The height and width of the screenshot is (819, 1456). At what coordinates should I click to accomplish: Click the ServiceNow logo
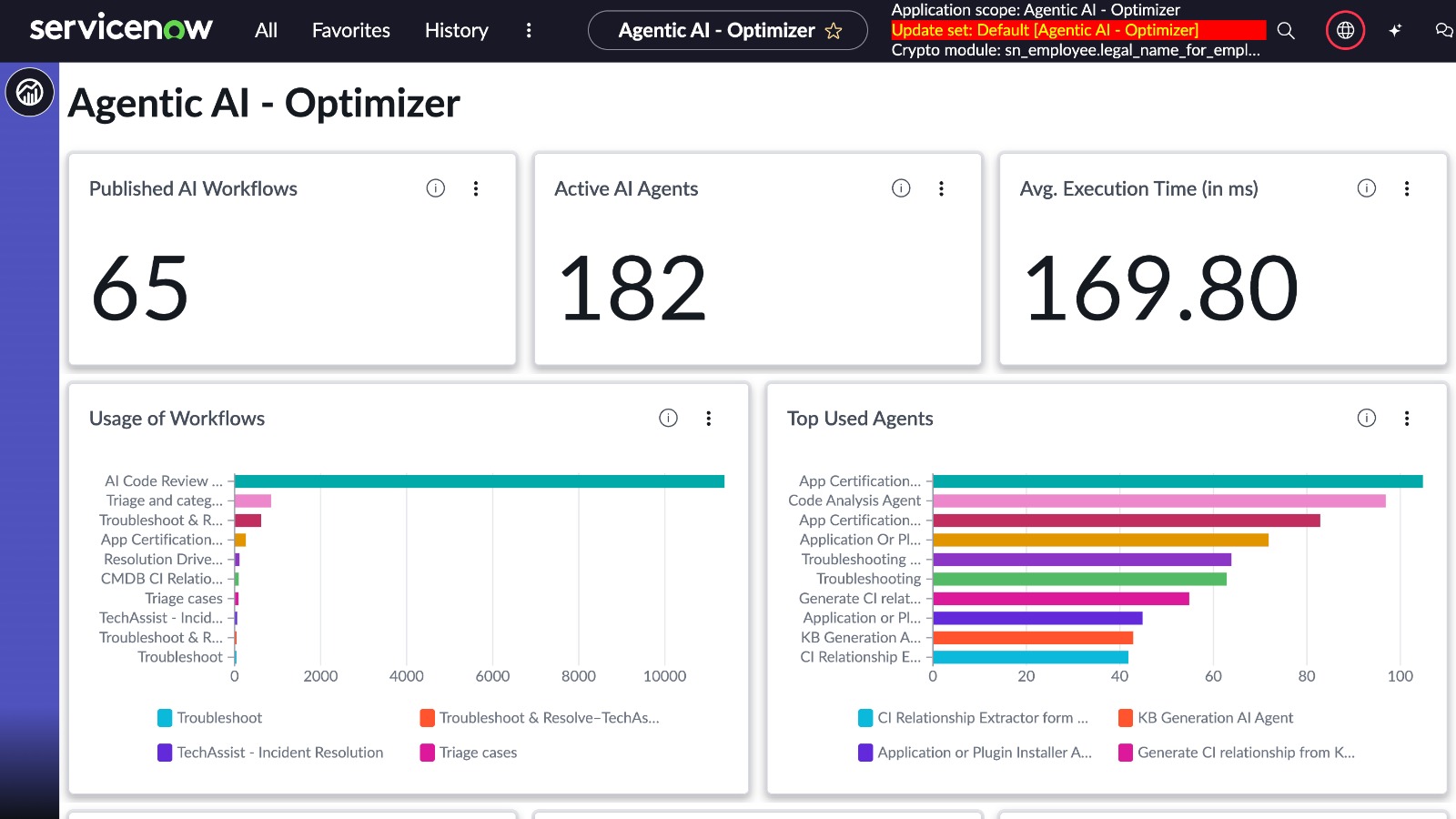pyautogui.click(x=121, y=29)
